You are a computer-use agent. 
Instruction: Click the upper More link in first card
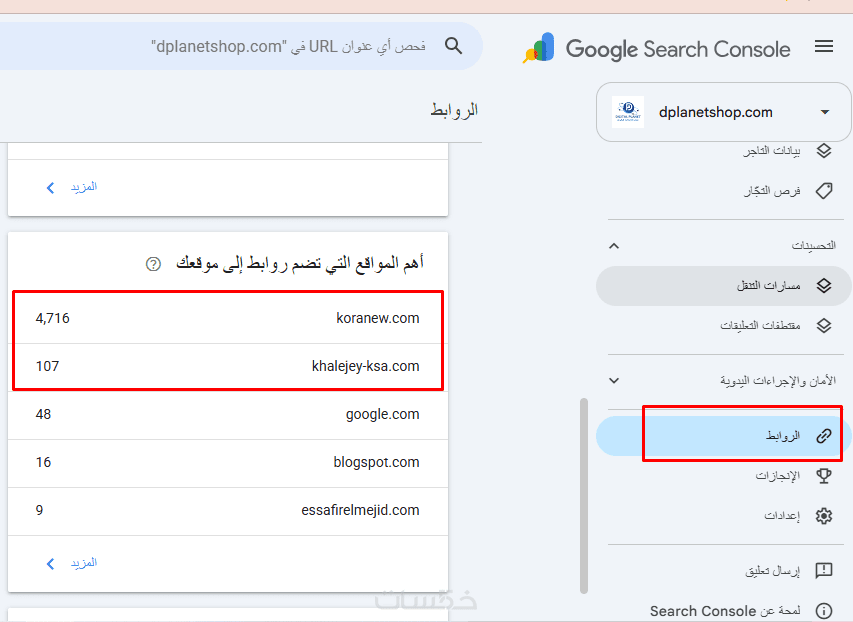(72, 187)
